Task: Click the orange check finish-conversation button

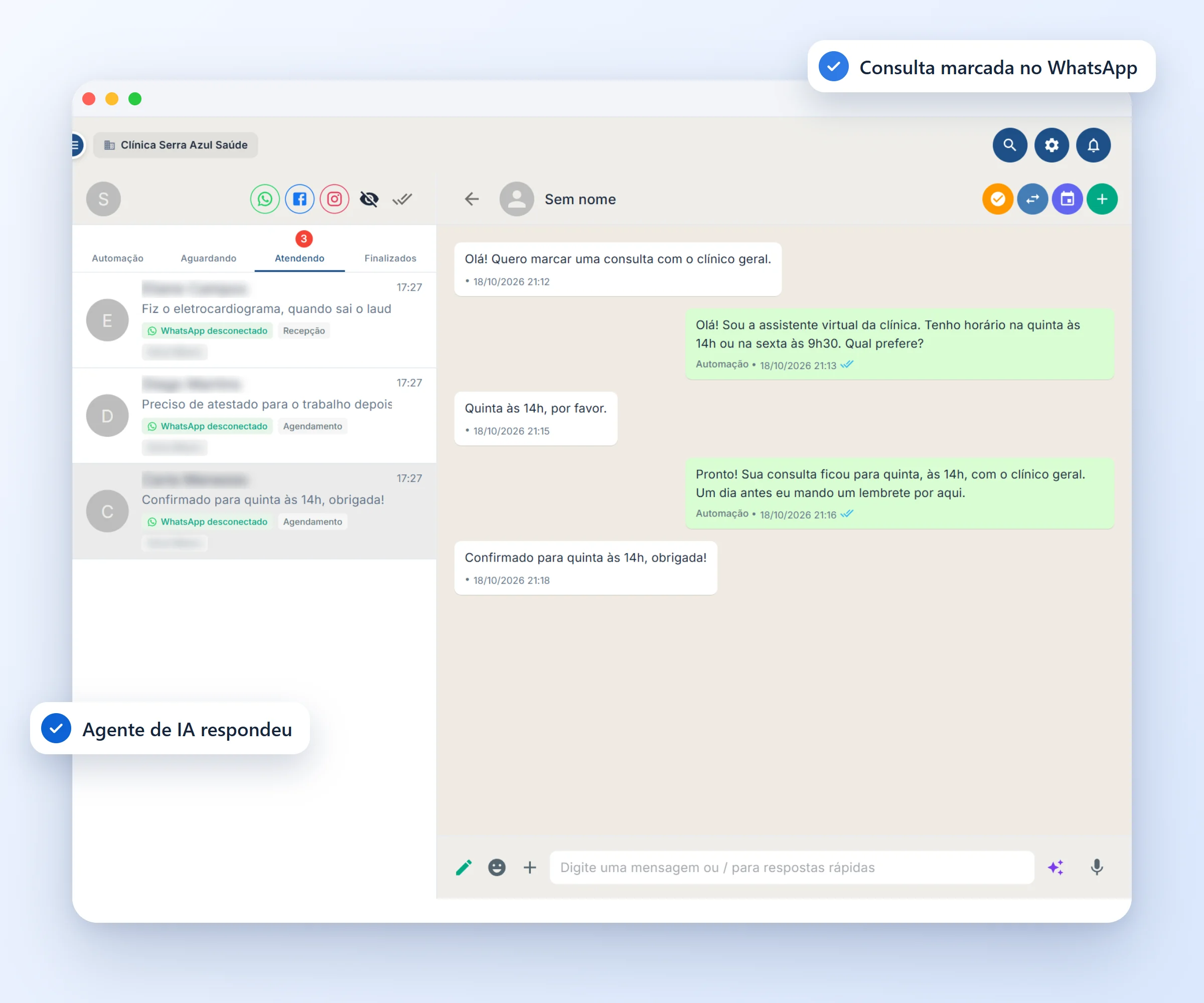Action: [998, 199]
